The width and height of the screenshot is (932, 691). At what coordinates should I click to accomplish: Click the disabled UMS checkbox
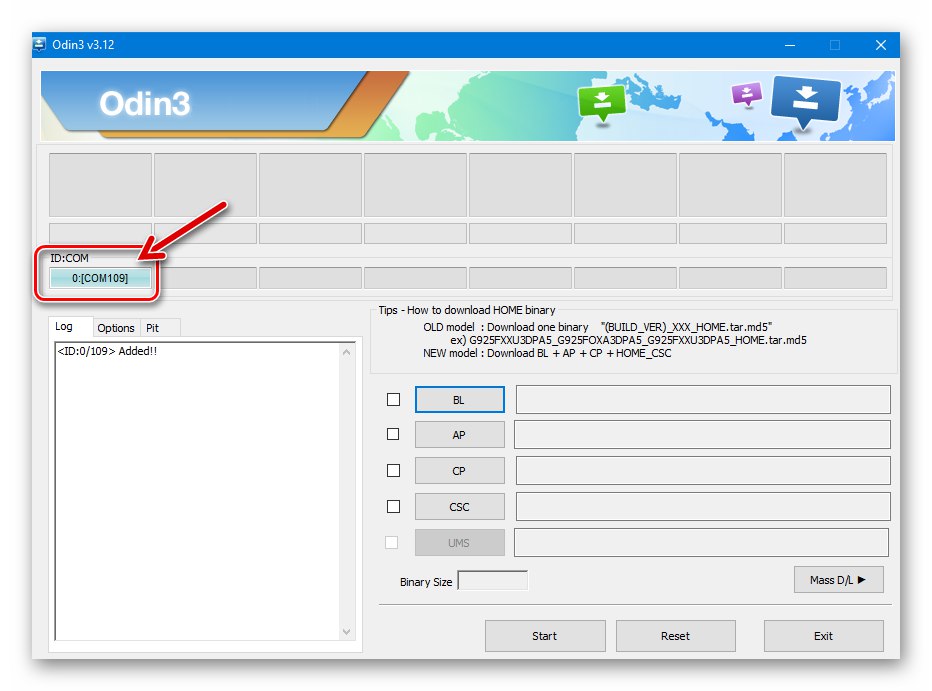[x=392, y=542]
